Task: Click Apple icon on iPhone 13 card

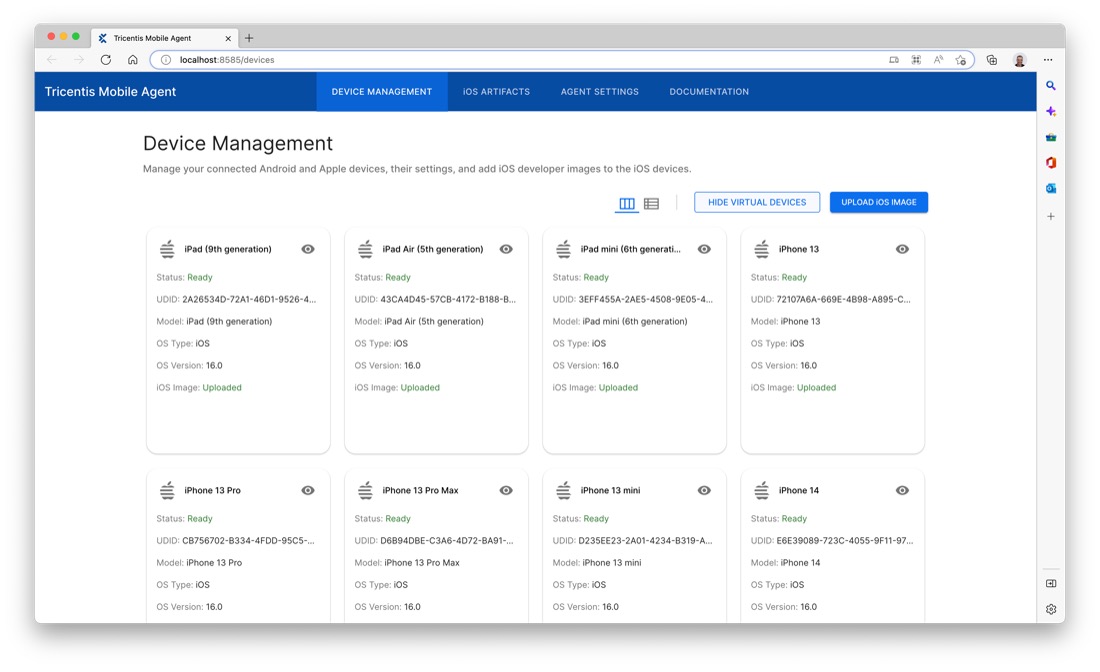Action: 762,249
